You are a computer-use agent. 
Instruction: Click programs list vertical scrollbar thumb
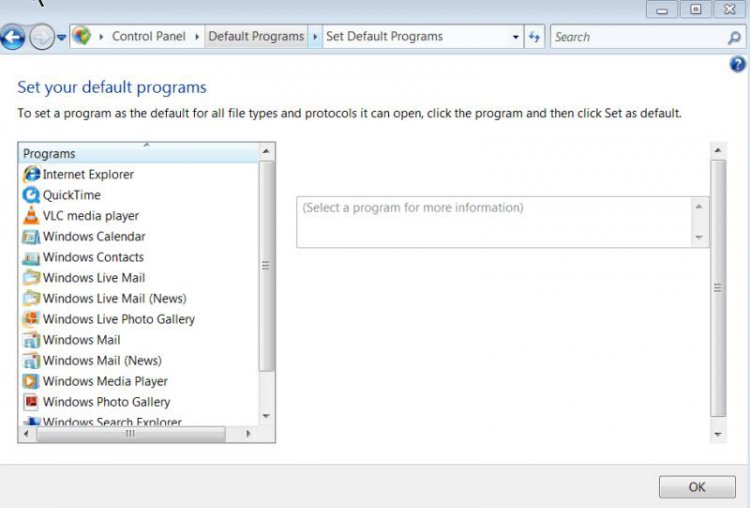click(266, 266)
